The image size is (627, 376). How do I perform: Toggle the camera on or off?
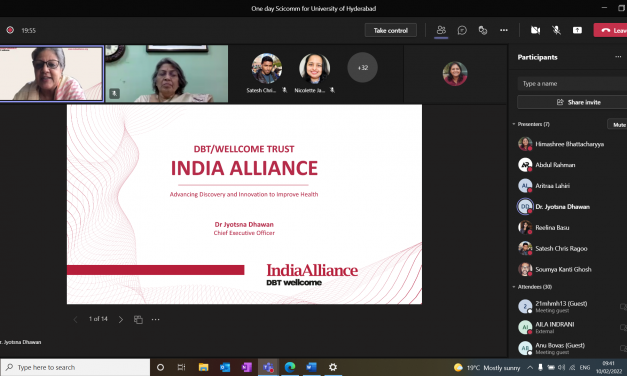click(535, 30)
